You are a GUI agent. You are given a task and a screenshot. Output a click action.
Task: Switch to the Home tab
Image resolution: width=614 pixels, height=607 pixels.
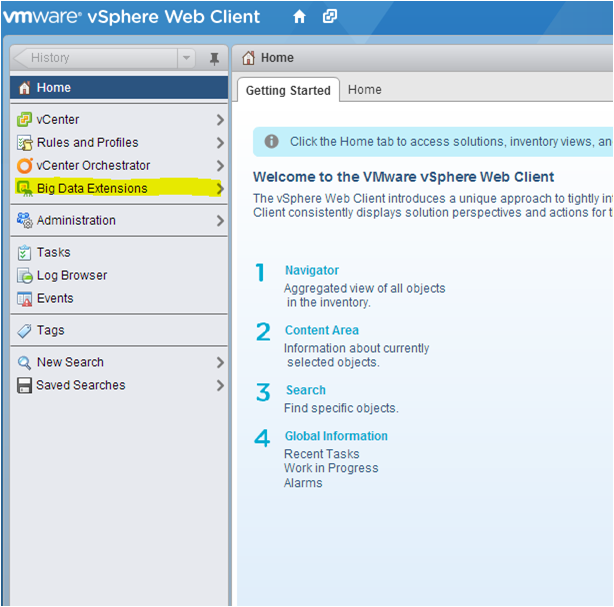[x=365, y=90]
